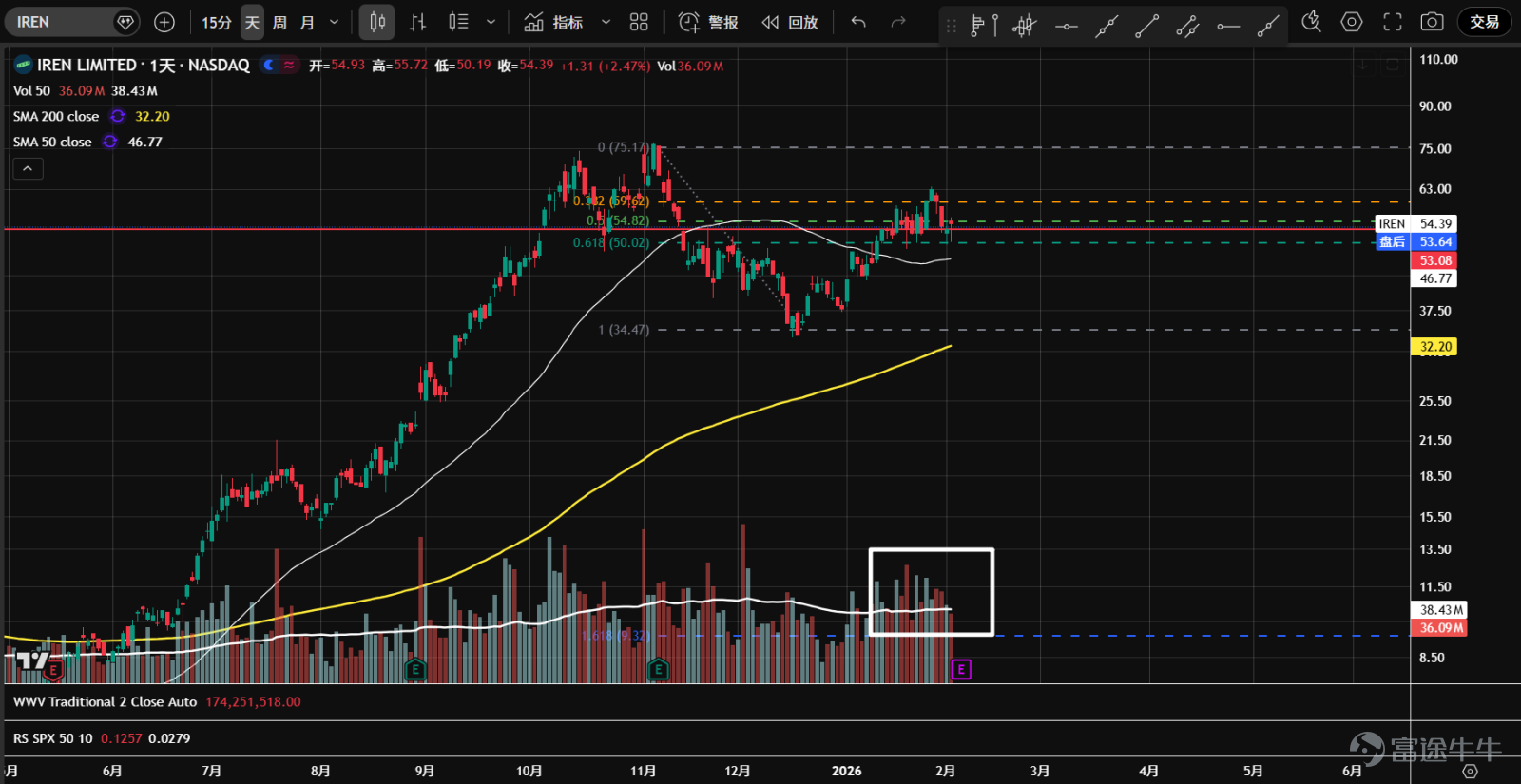This screenshot has height=784, width=1521.
Task: Open the 指标 indicators menu
Action: (553, 22)
